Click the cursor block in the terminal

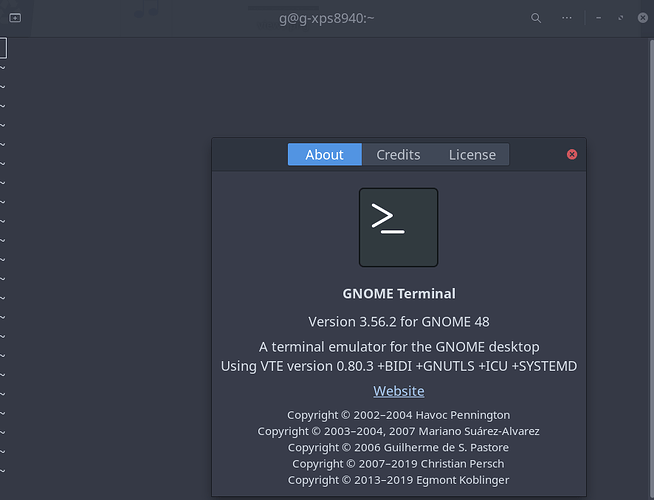[3, 48]
